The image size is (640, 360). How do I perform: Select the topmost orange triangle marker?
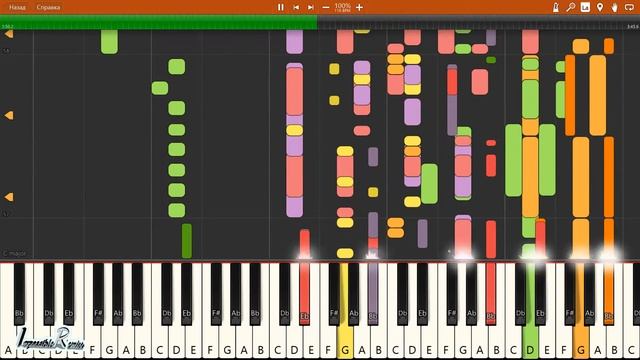pos(9,34)
